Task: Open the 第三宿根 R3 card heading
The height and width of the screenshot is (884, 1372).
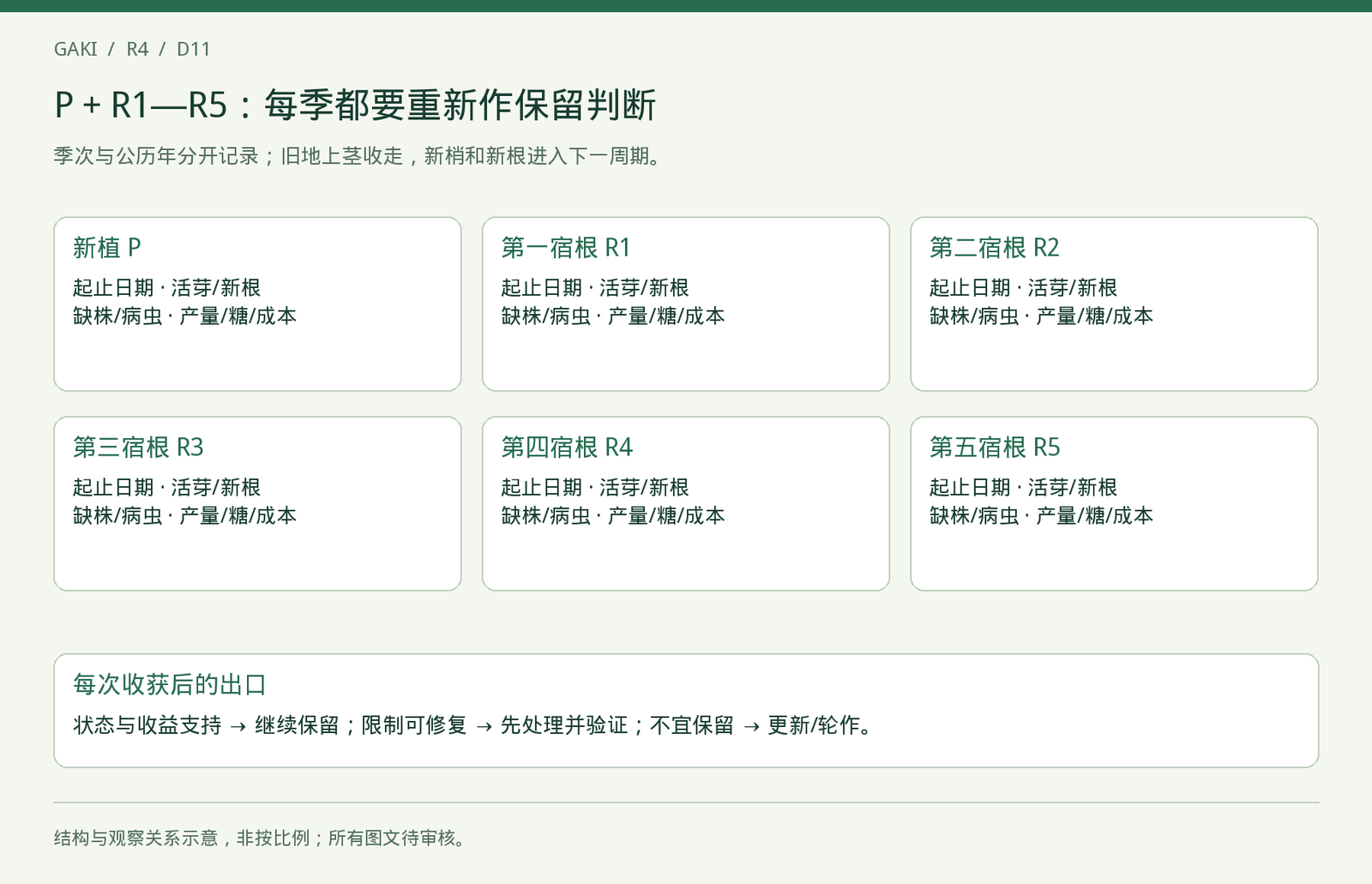Action: coord(138,448)
